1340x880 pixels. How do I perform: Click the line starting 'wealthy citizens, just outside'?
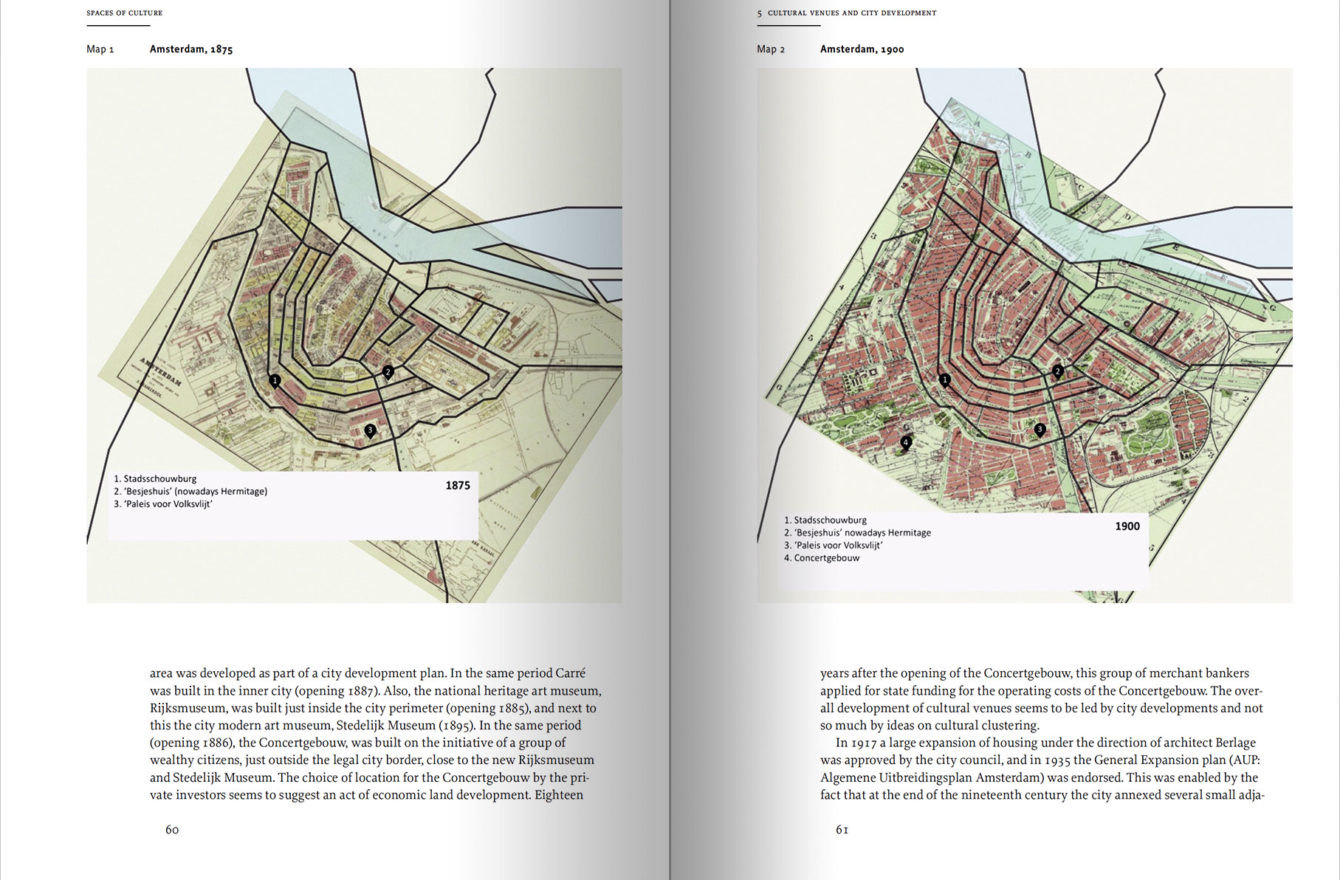372,760
